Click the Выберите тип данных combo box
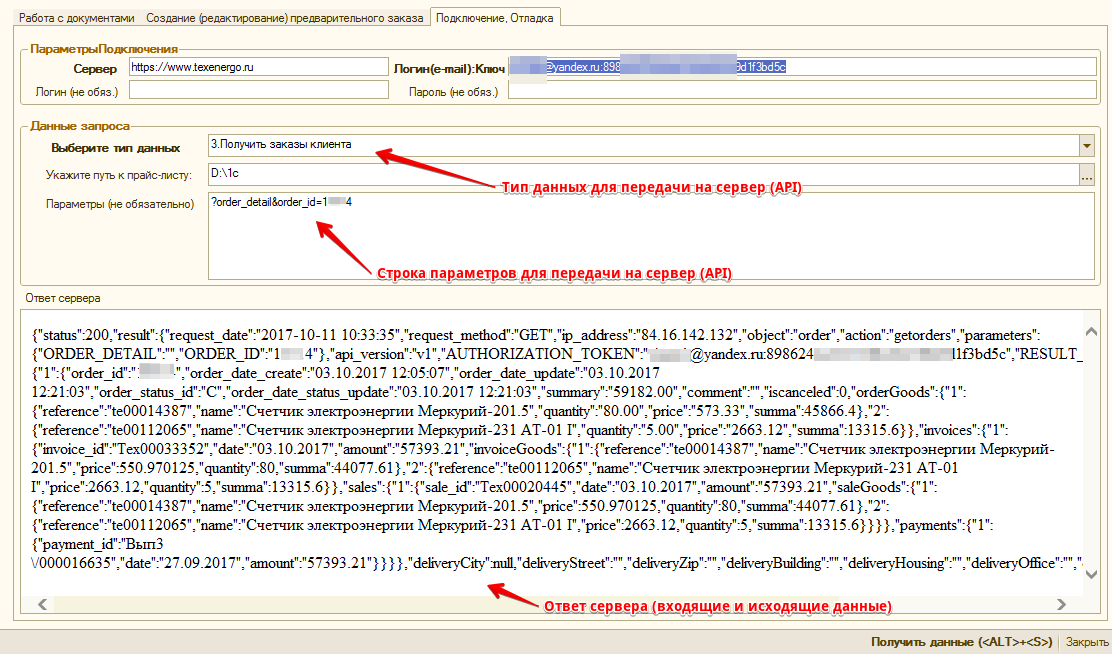Screen dimensions: 1112x654 [642, 146]
